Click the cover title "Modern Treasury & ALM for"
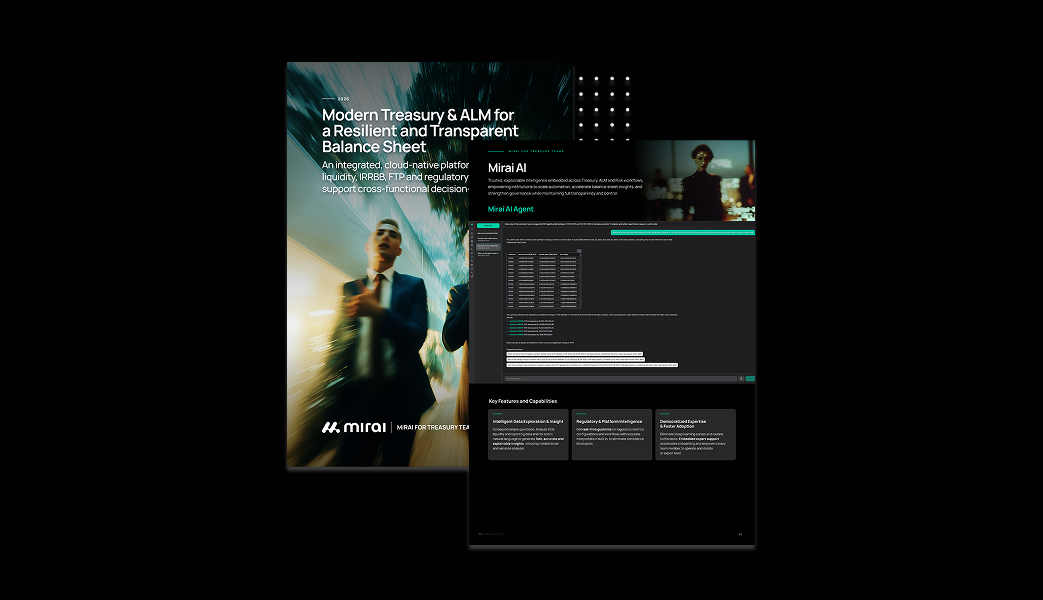 (418, 115)
